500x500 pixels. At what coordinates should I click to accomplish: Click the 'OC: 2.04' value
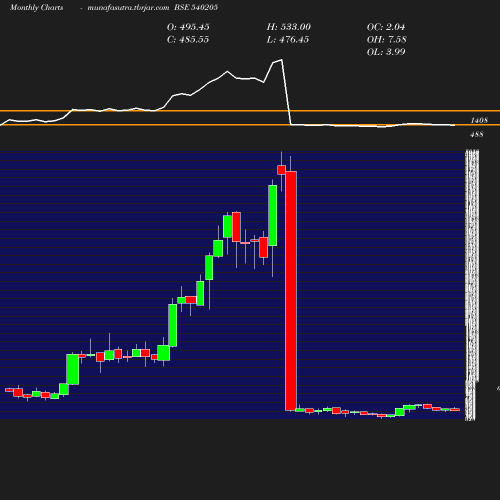(386, 27)
